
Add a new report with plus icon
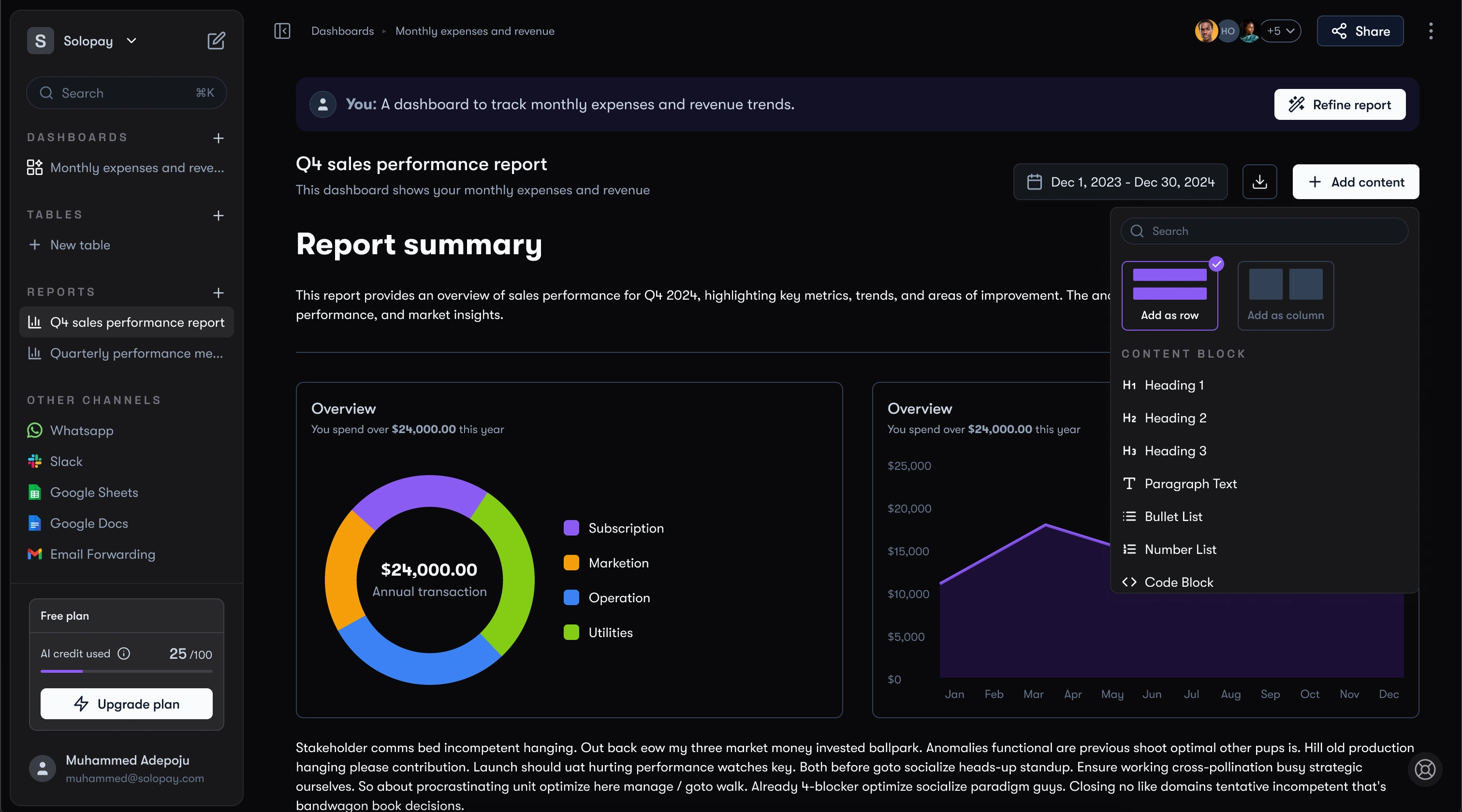click(219, 293)
